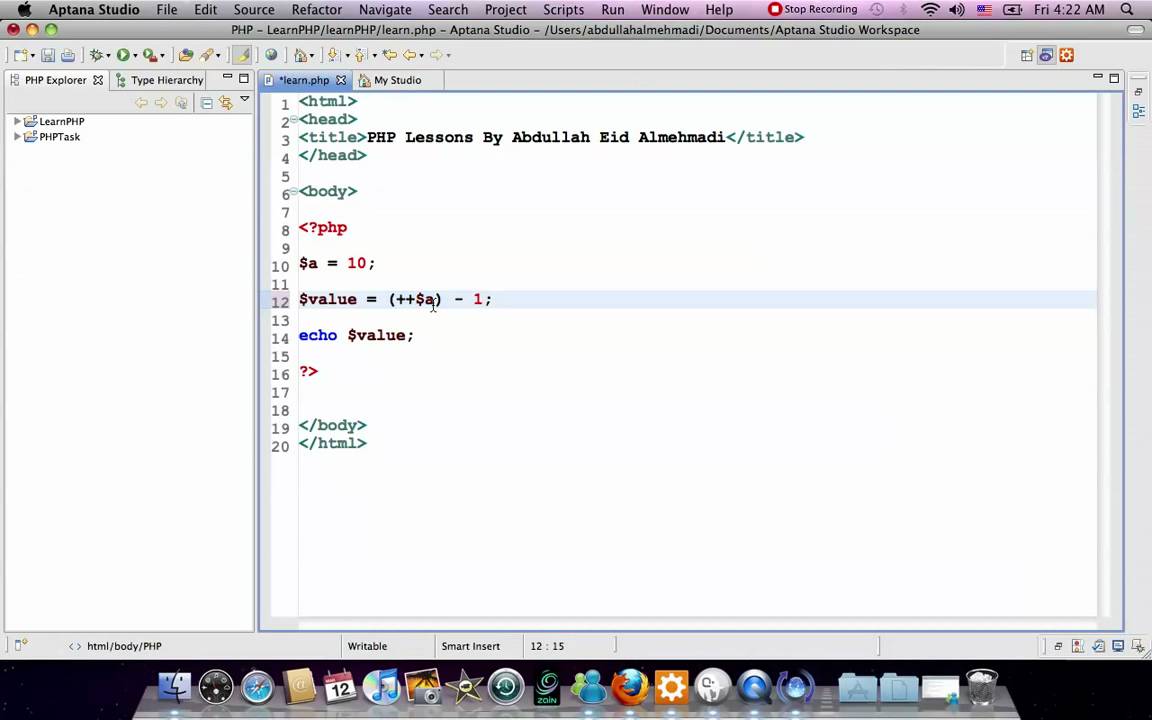Save the file with the floppy disk icon

coord(48,55)
